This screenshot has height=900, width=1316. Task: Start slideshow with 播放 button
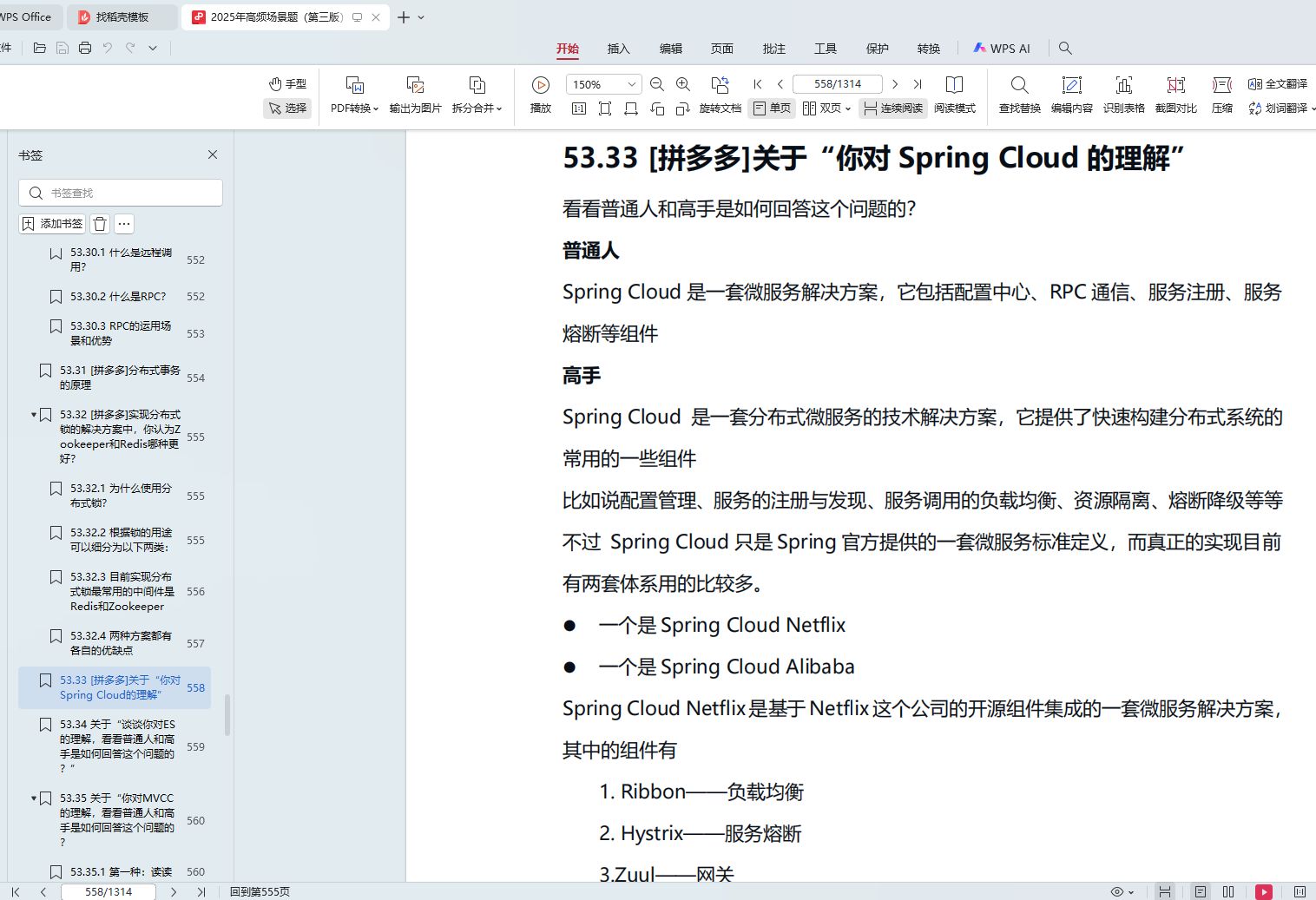pyautogui.click(x=541, y=95)
